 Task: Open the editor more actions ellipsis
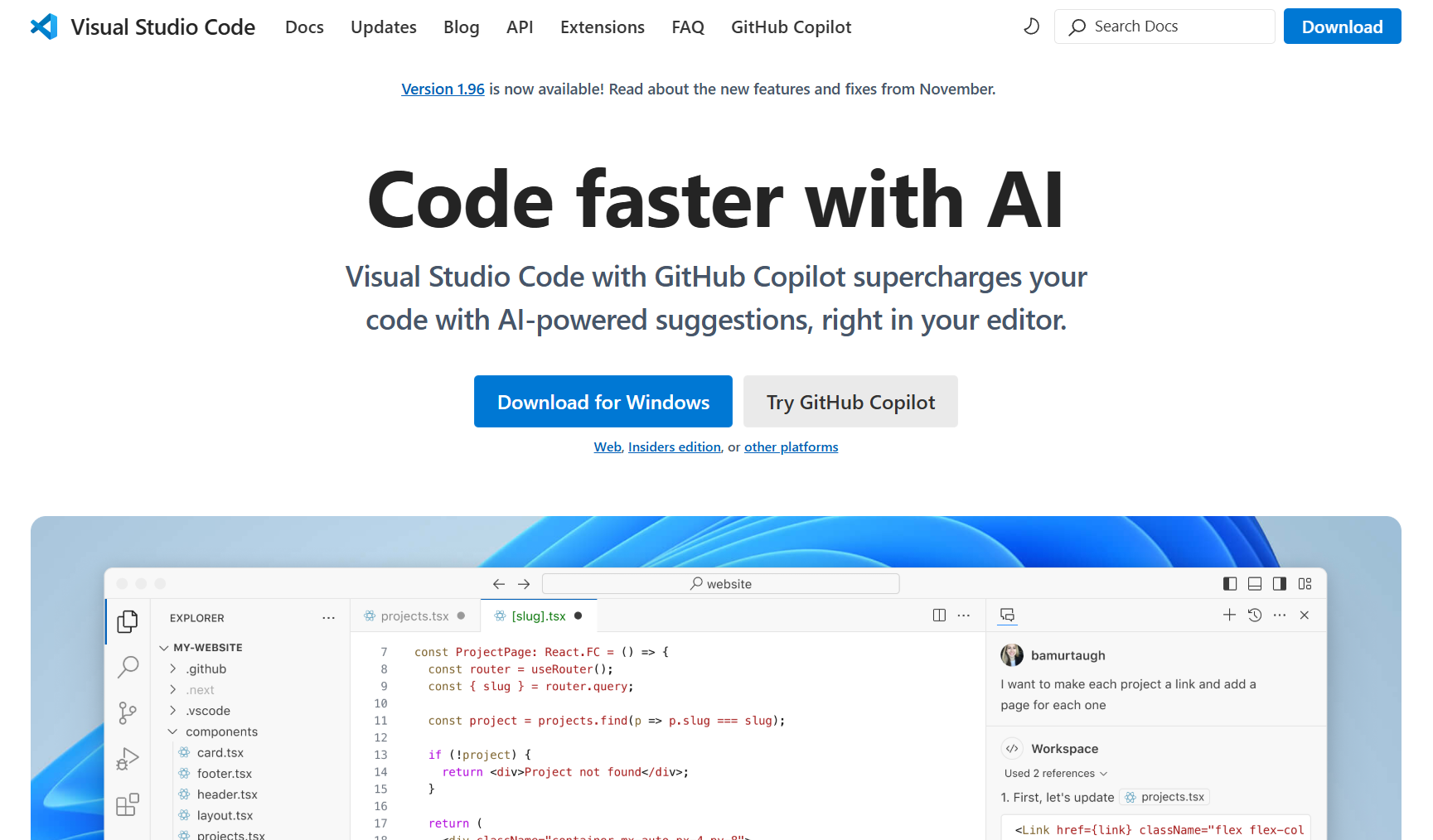(964, 616)
